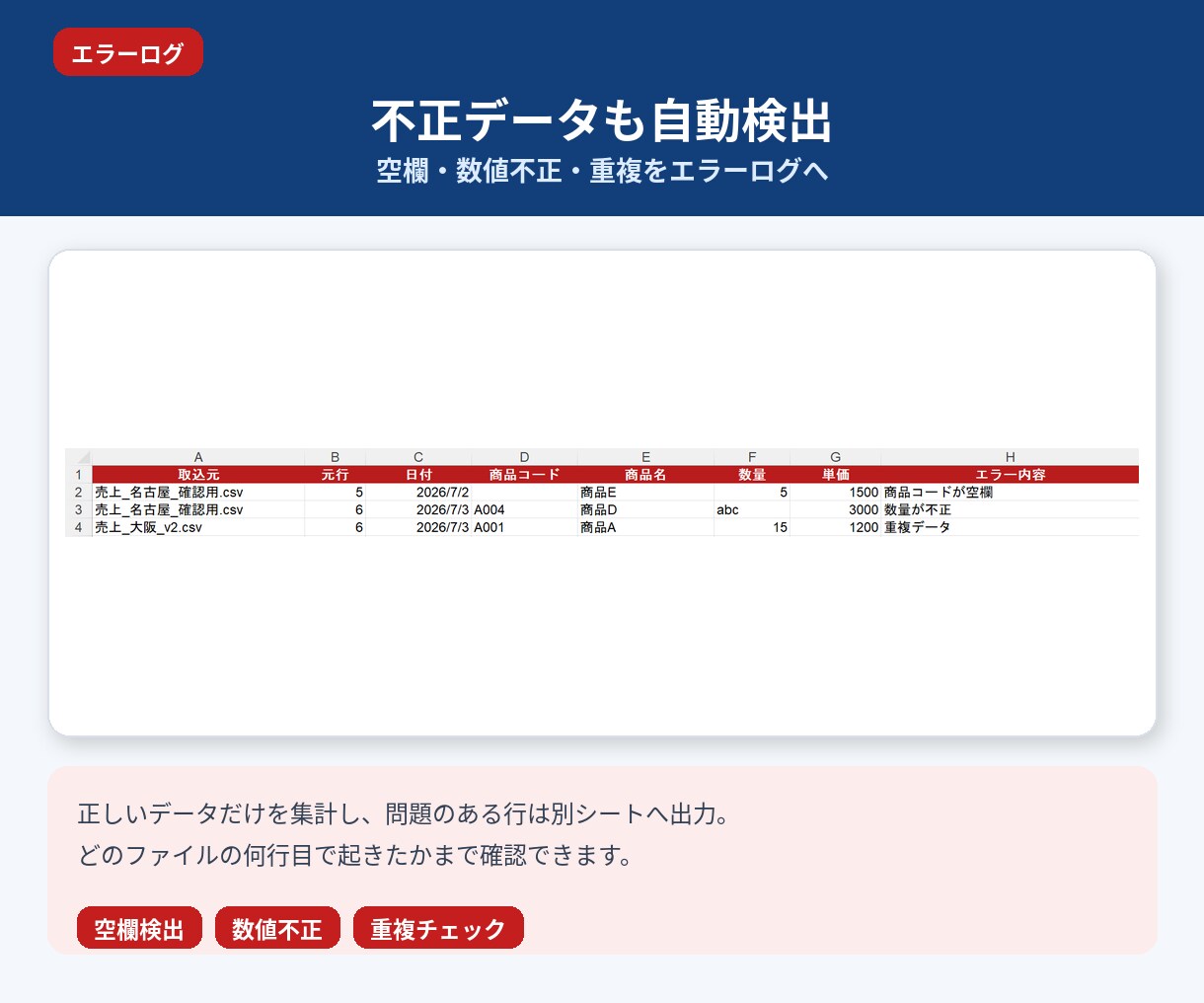Select the 売上_大阪_v2.csv cell

coord(198,527)
